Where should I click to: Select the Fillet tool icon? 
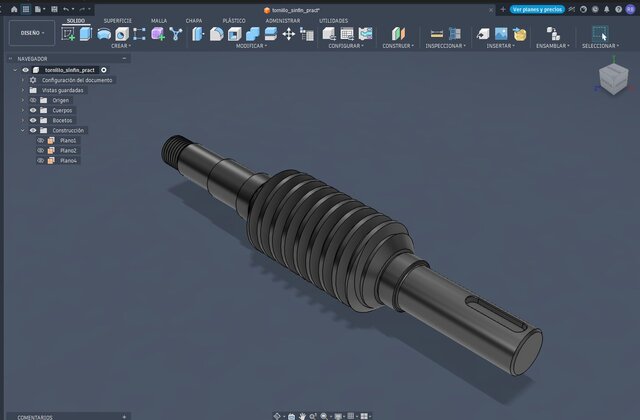tap(216, 34)
